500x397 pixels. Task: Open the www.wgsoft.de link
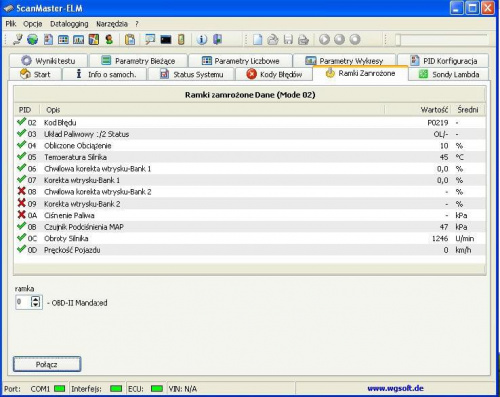395,388
